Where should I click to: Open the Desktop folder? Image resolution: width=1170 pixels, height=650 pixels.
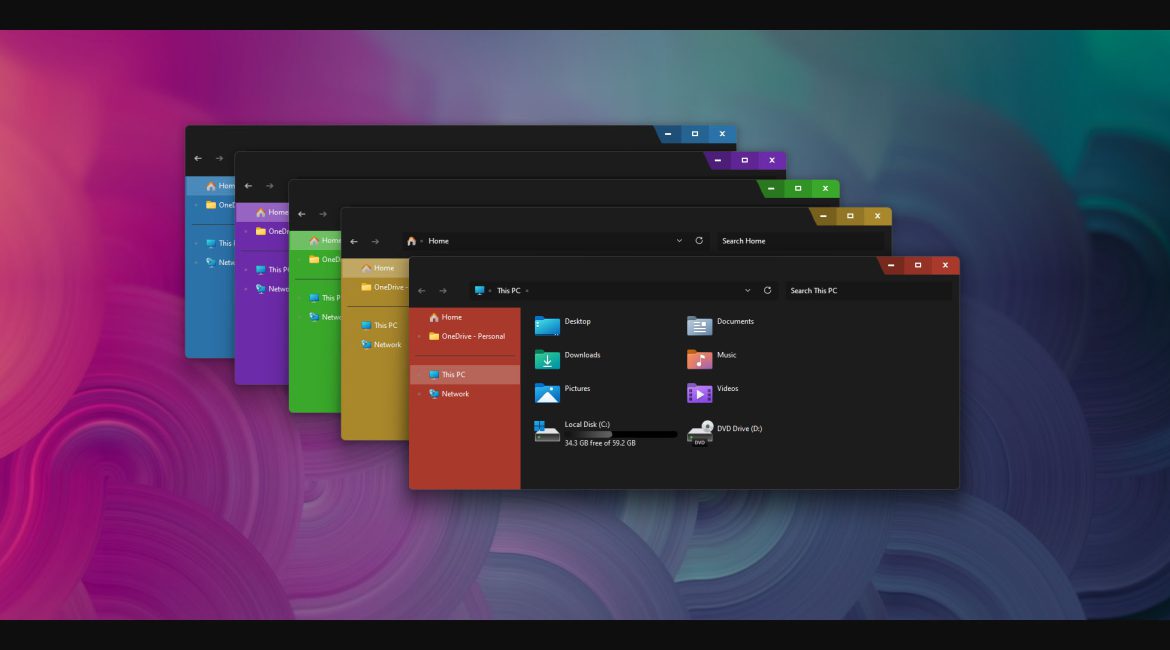[x=563, y=325]
